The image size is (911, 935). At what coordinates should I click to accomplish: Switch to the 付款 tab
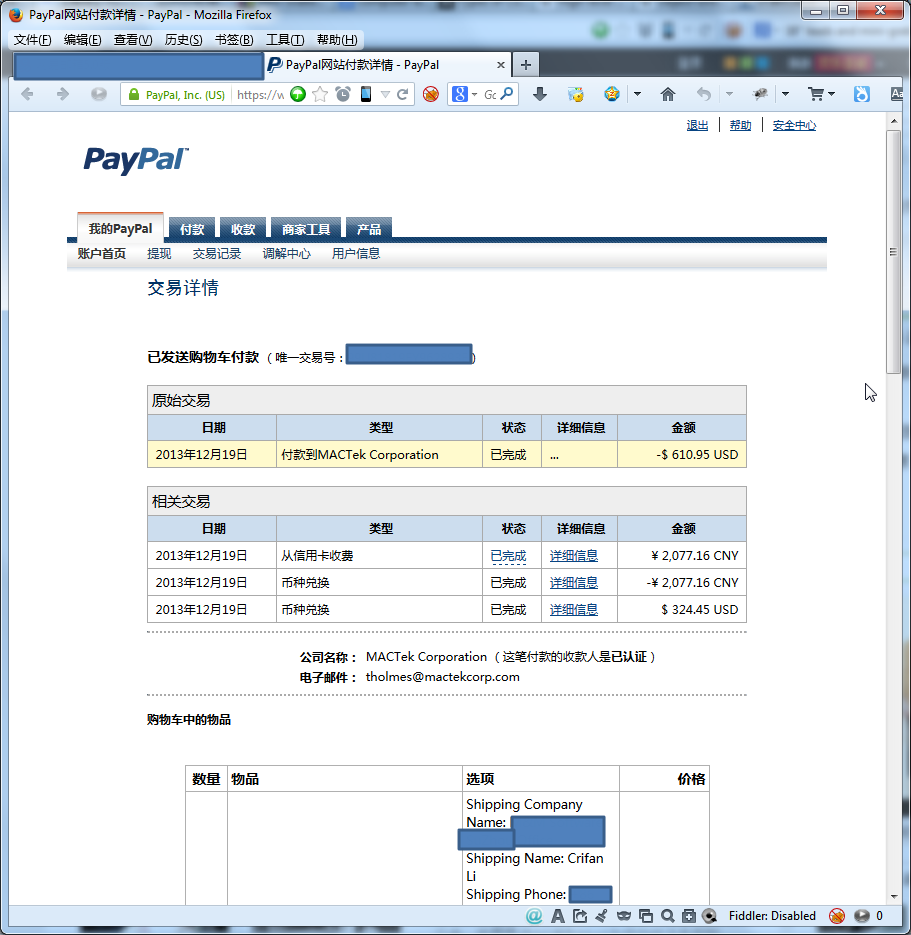(x=192, y=230)
